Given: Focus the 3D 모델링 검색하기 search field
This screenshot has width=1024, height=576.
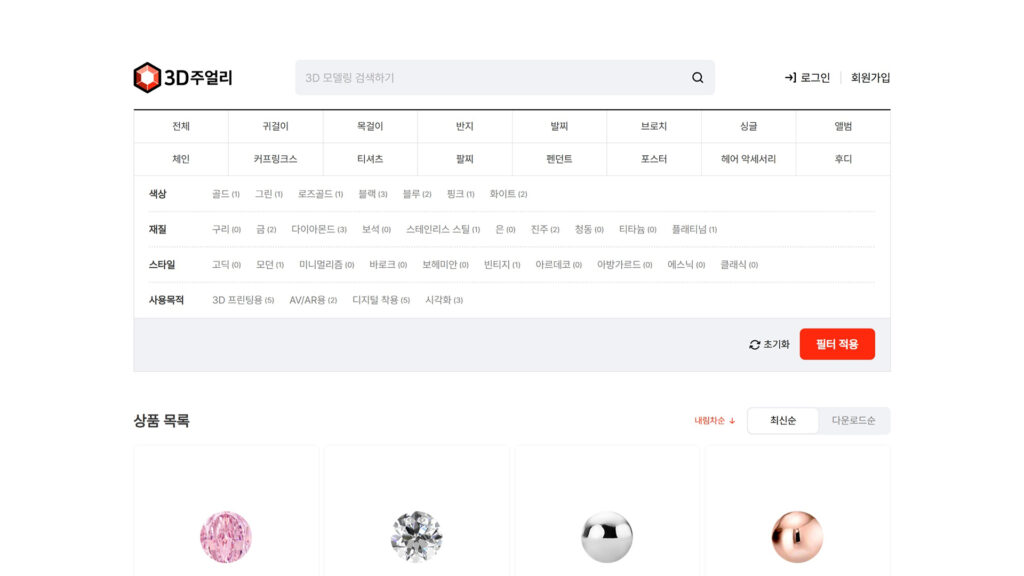Looking at the screenshot, I should [x=490, y=78].
